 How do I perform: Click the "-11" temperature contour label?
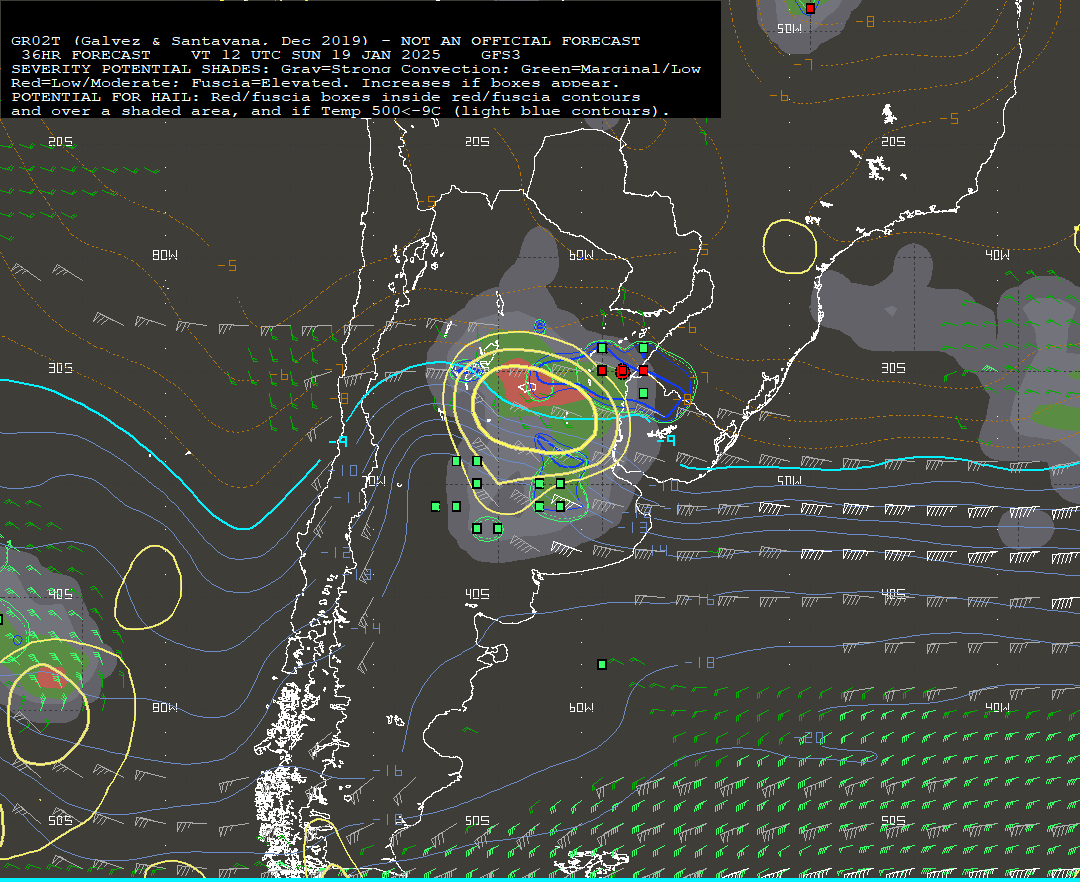[x=348, y=497]
